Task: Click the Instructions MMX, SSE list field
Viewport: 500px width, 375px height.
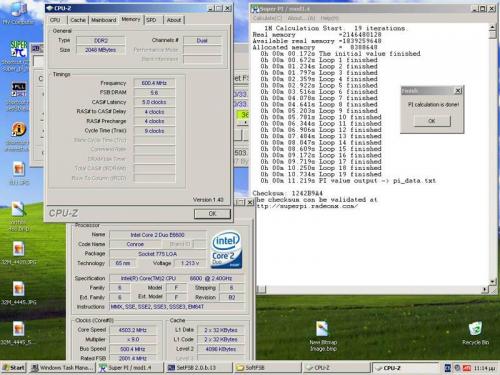Action: pos(177,307)
